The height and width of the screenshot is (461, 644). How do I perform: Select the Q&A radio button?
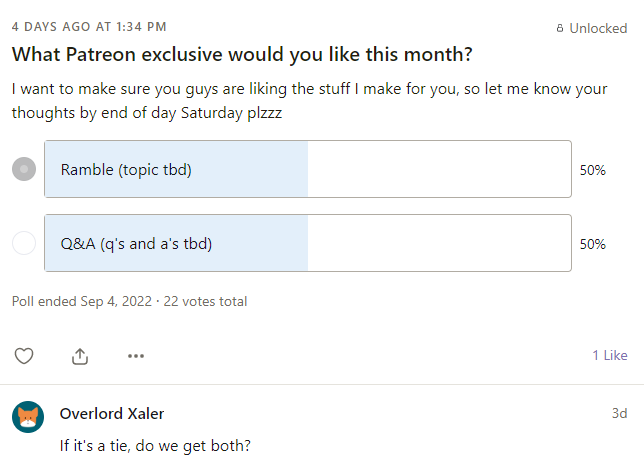24,243
